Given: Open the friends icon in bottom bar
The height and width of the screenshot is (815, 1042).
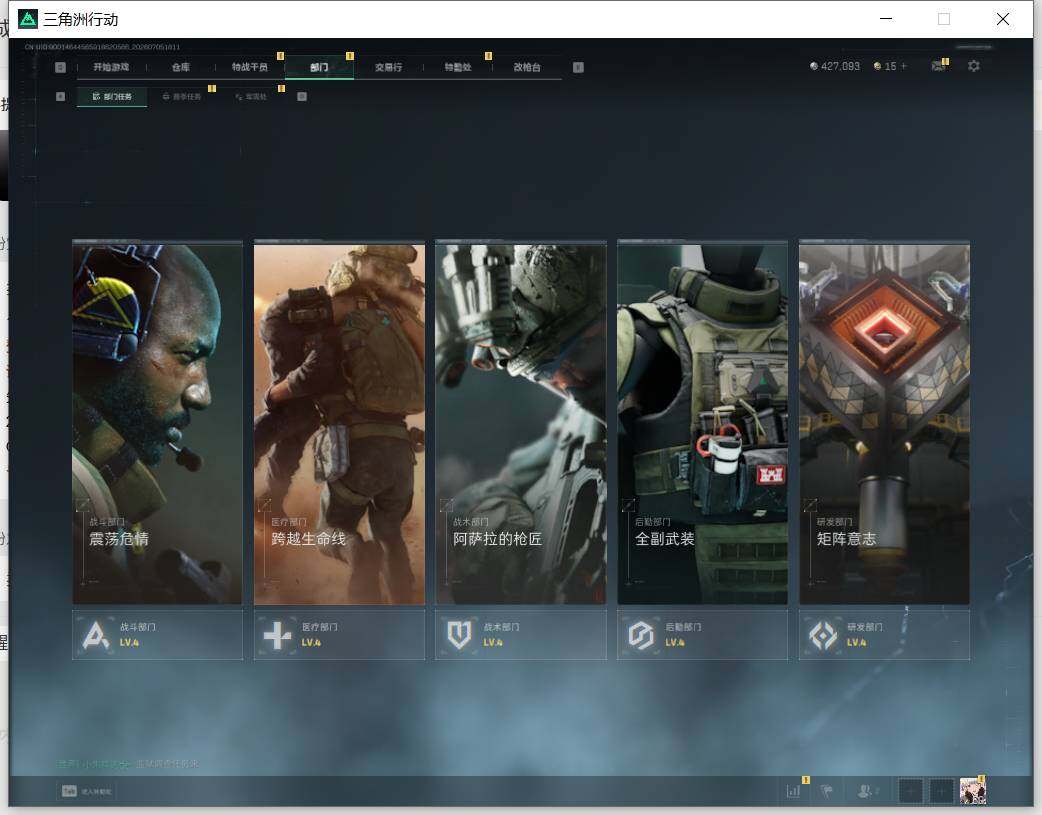Looking at the screenshot, I should coord(867,790).
